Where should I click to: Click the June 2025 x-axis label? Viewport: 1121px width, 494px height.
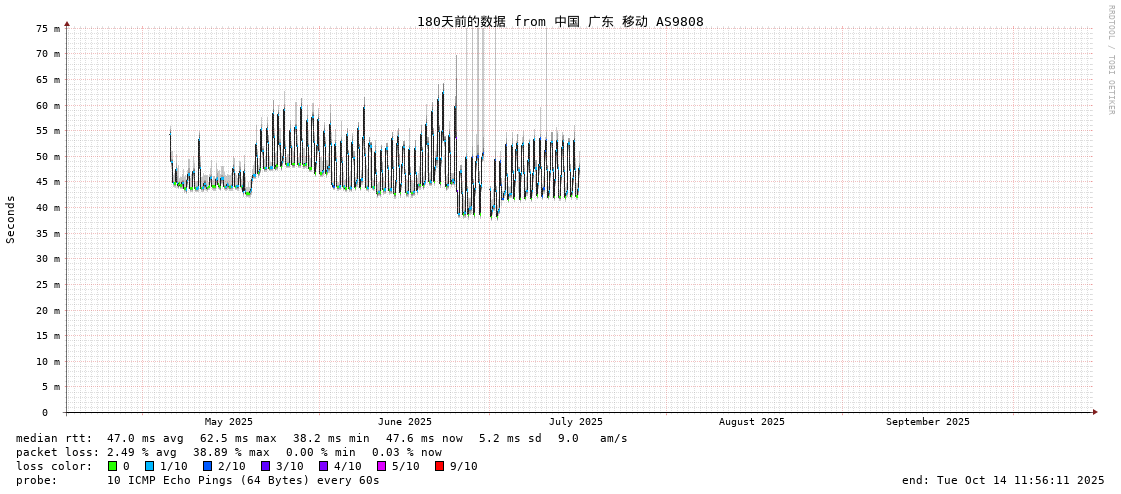pyautogui.click(x=405, y=422)
